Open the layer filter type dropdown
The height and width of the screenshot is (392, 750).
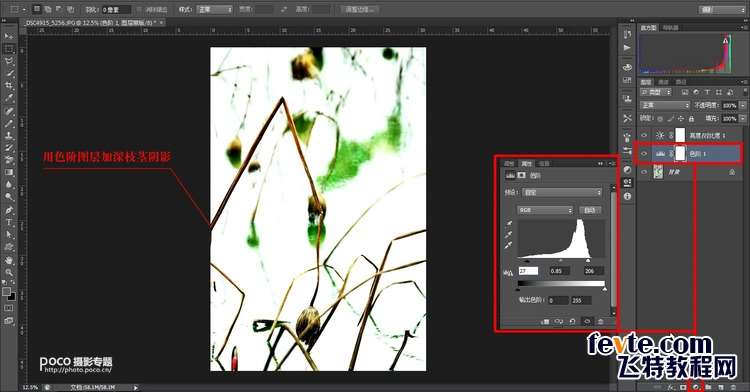pyautogui.click(x=656, y=92)
